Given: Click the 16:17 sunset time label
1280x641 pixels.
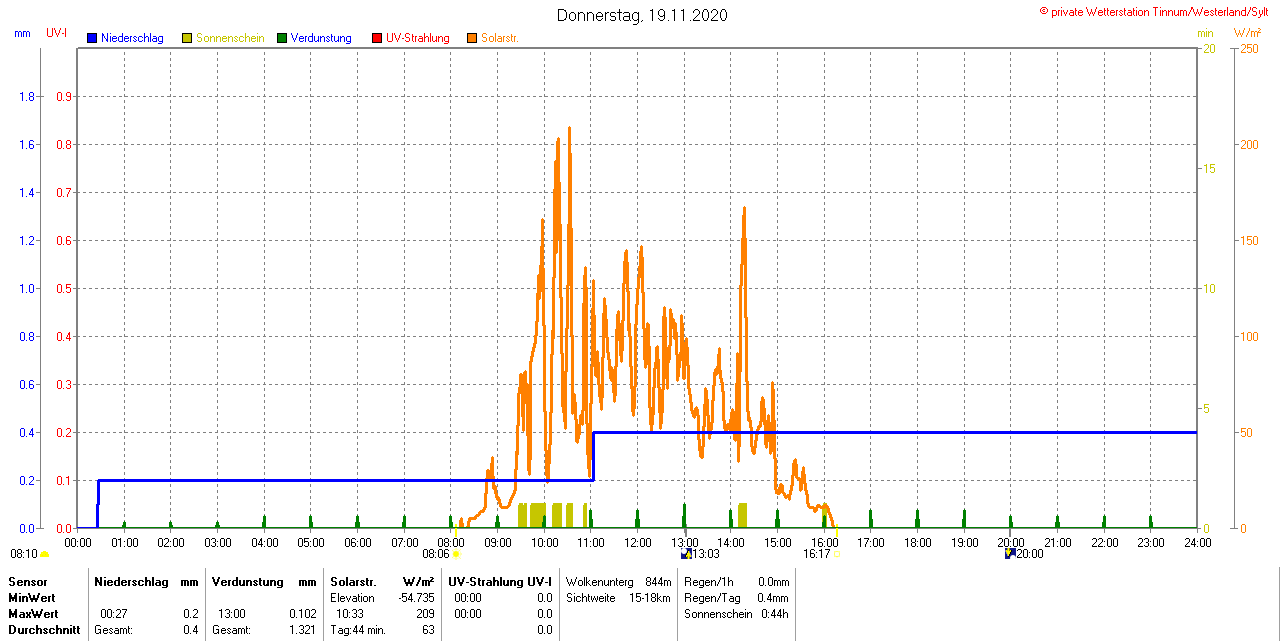Looking at the screenshot, I should (x=817, y=554).
